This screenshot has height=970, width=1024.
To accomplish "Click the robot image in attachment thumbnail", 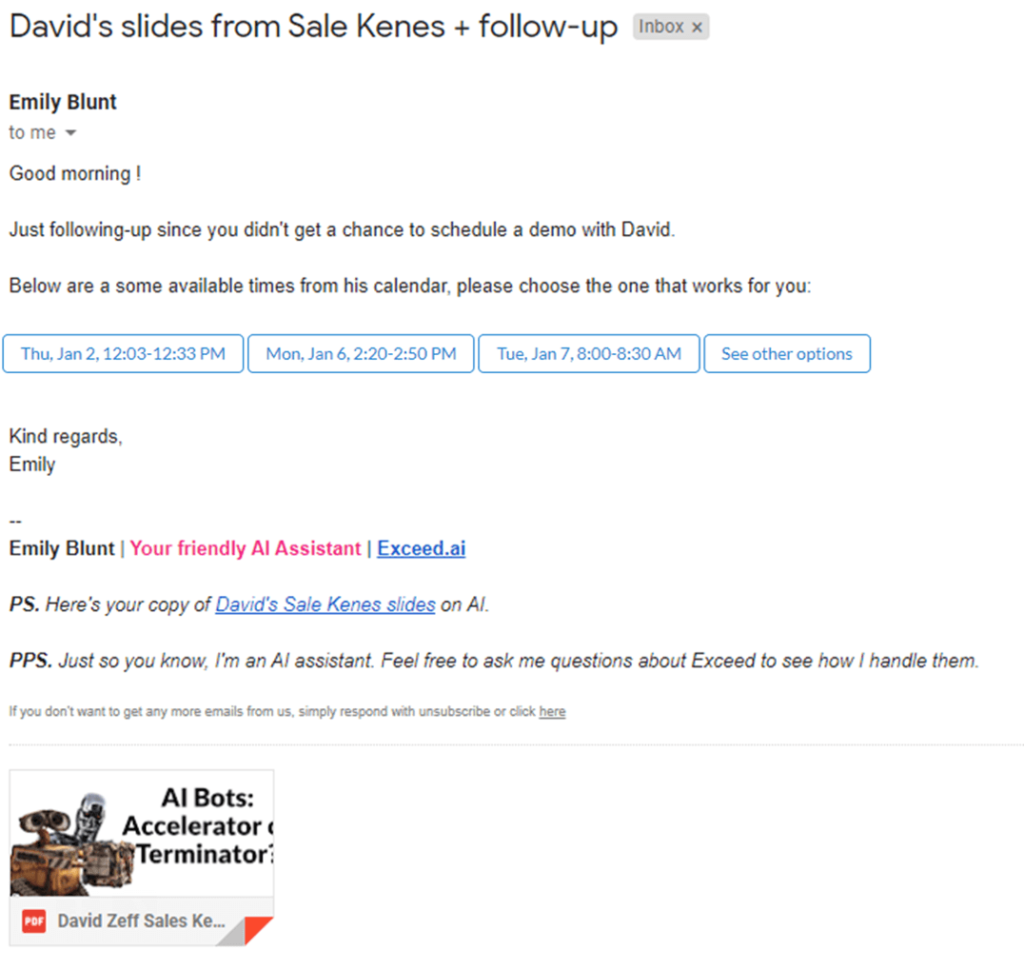I will click(x=72, y=843).
